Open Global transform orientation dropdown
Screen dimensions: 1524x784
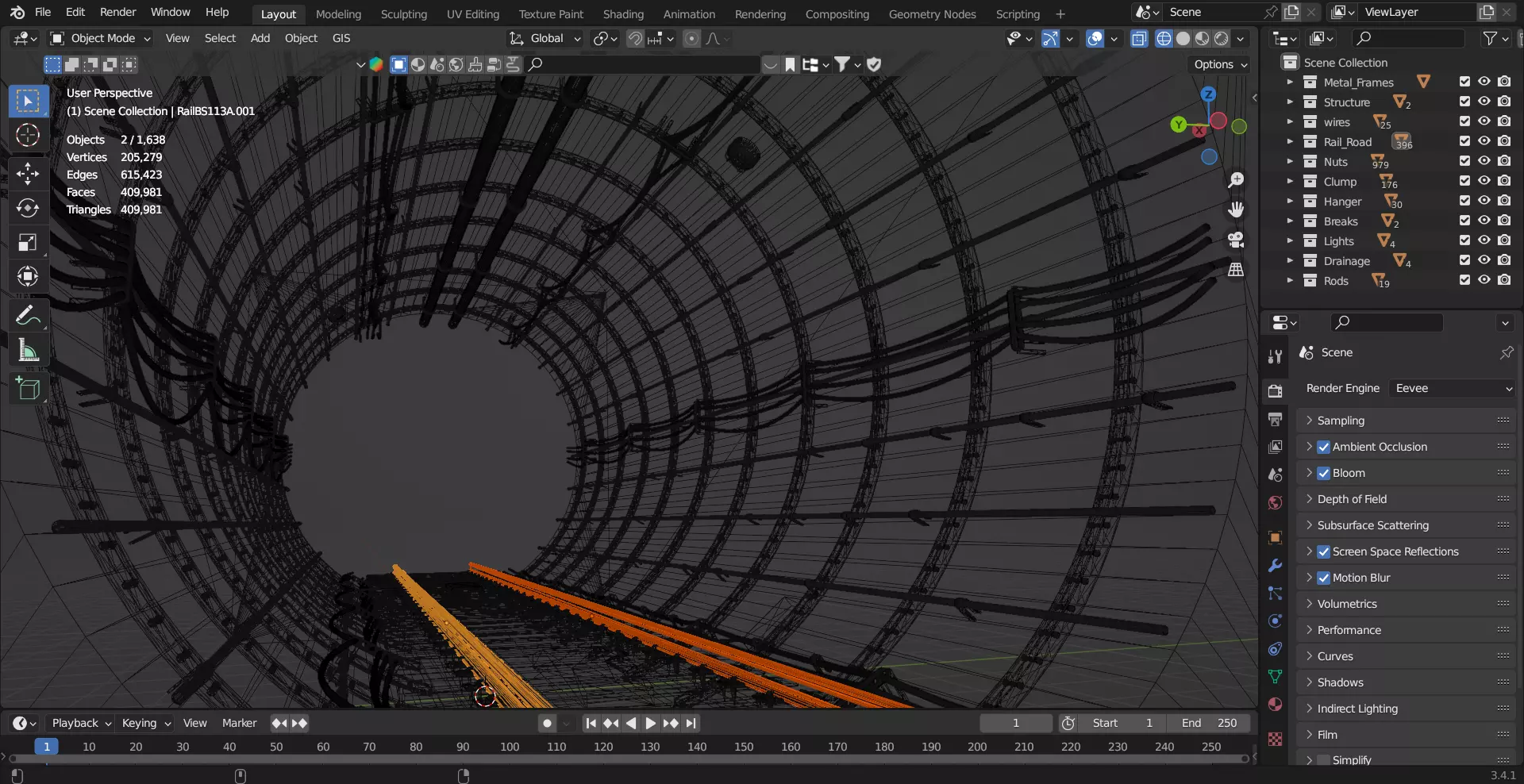(545, 38)
